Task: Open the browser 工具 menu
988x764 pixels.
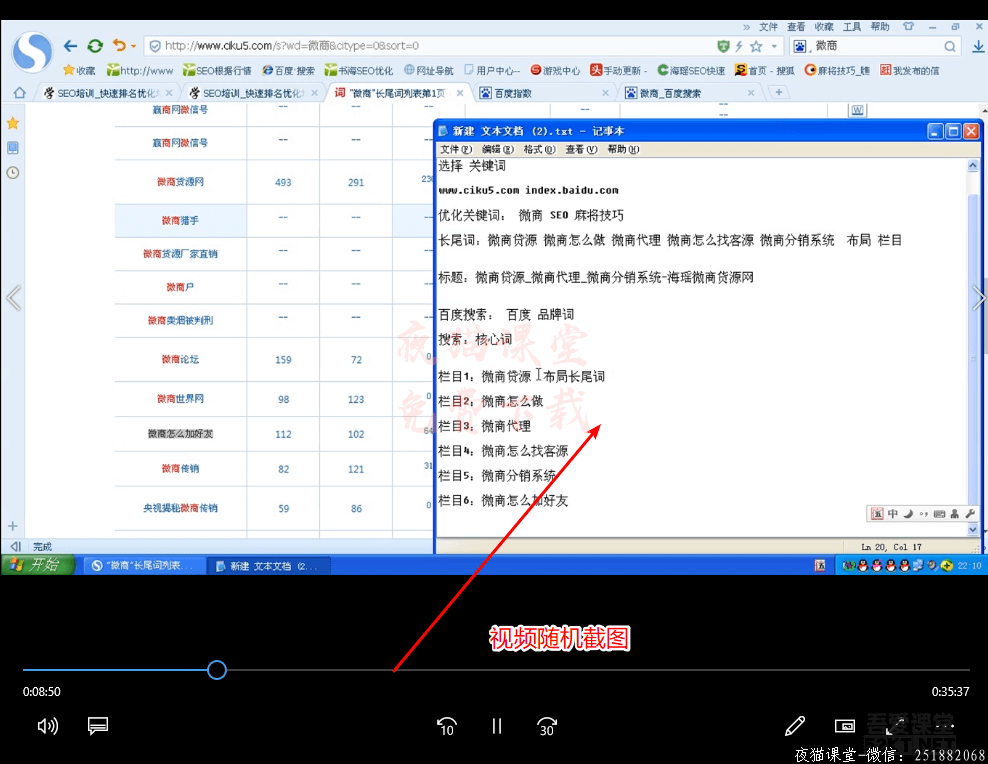Action: (x=852, y=26)
